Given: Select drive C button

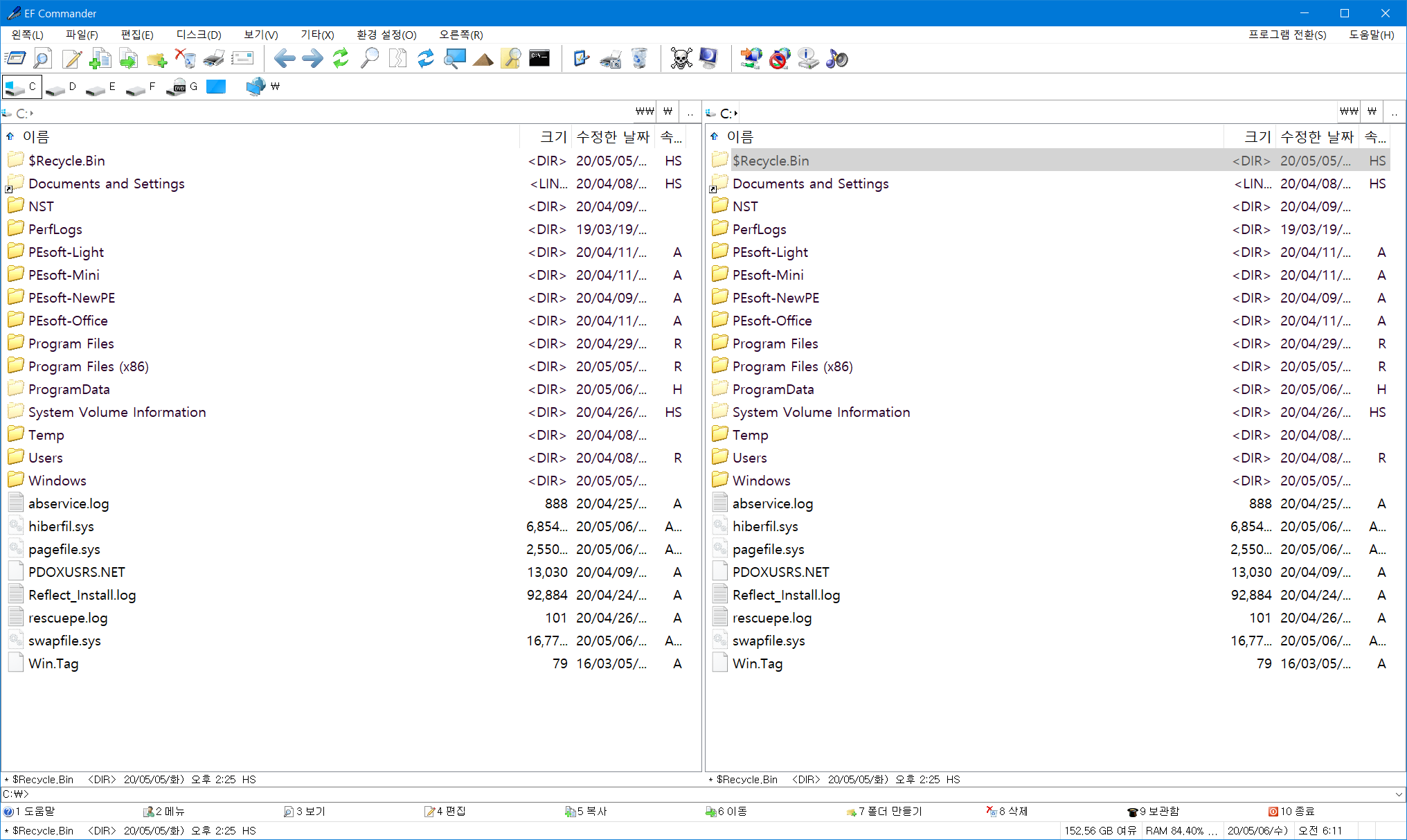Looking at the screenshot, I should click(x=22, y=87).
